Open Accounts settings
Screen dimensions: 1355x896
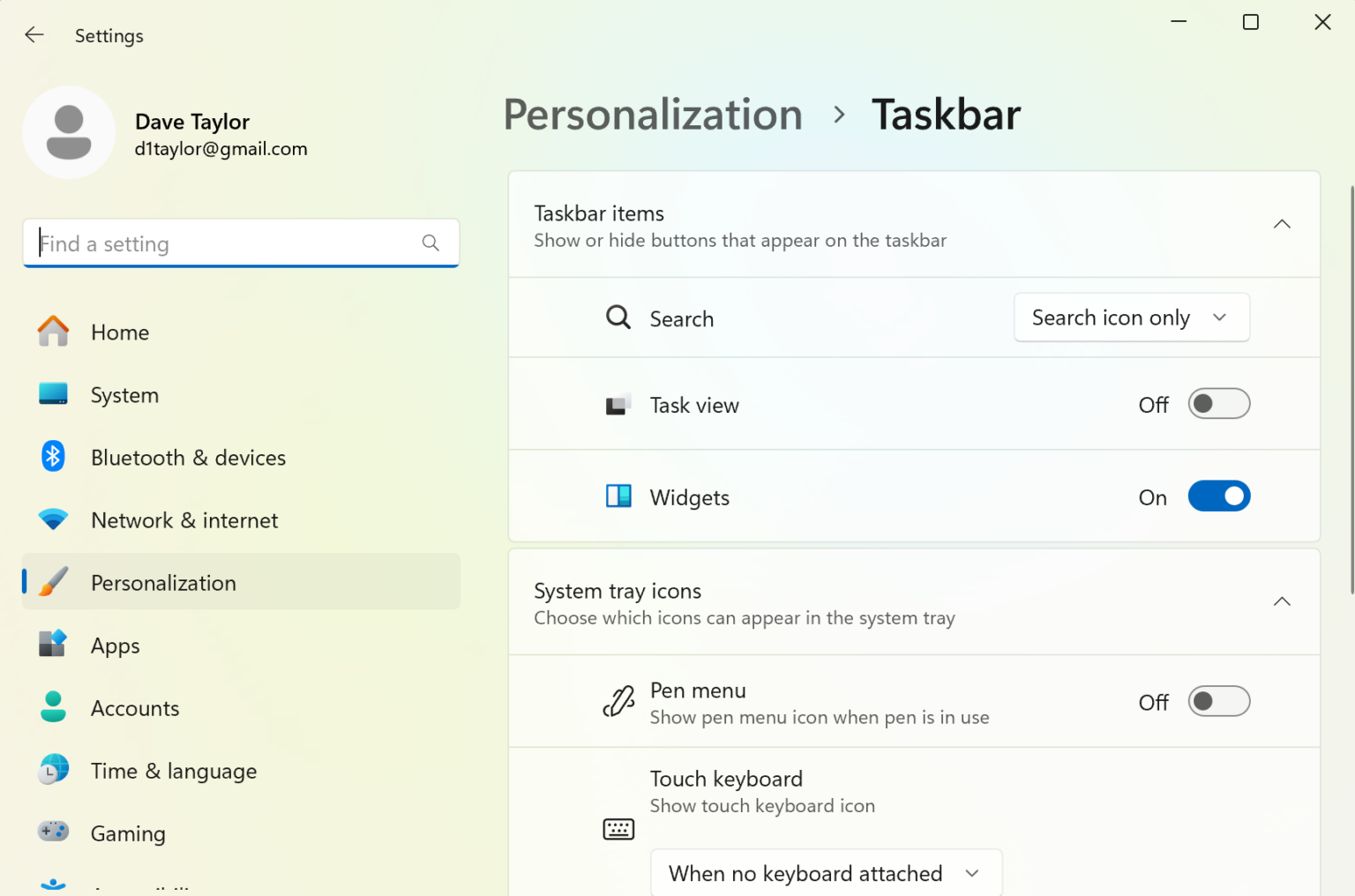pos(134,707)
